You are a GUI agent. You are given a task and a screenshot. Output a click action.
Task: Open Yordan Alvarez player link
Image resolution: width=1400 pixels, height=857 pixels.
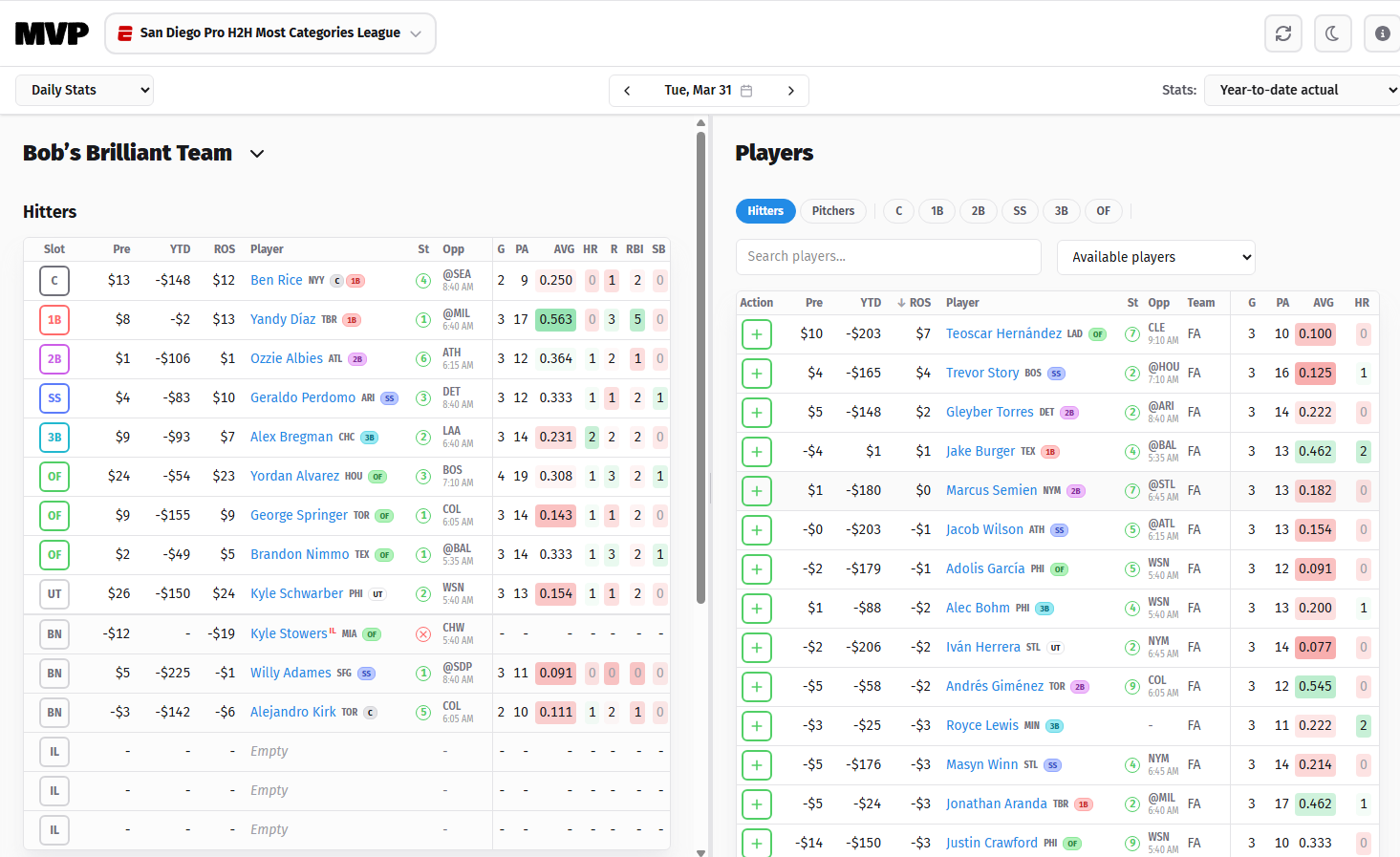point(294,476)
